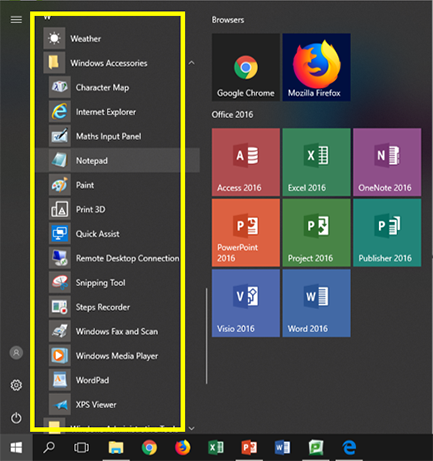Click the Start menu vertical scrollbar
This screenshot has height=461, width=433.
pos(207,336)
